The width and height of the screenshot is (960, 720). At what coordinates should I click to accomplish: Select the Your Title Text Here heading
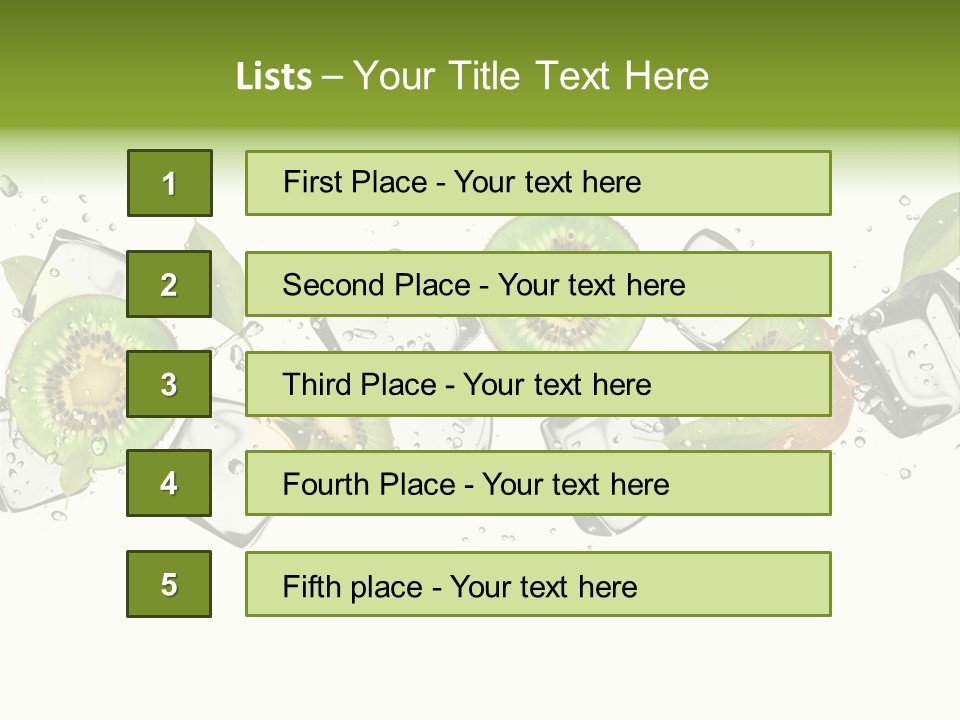530,76
